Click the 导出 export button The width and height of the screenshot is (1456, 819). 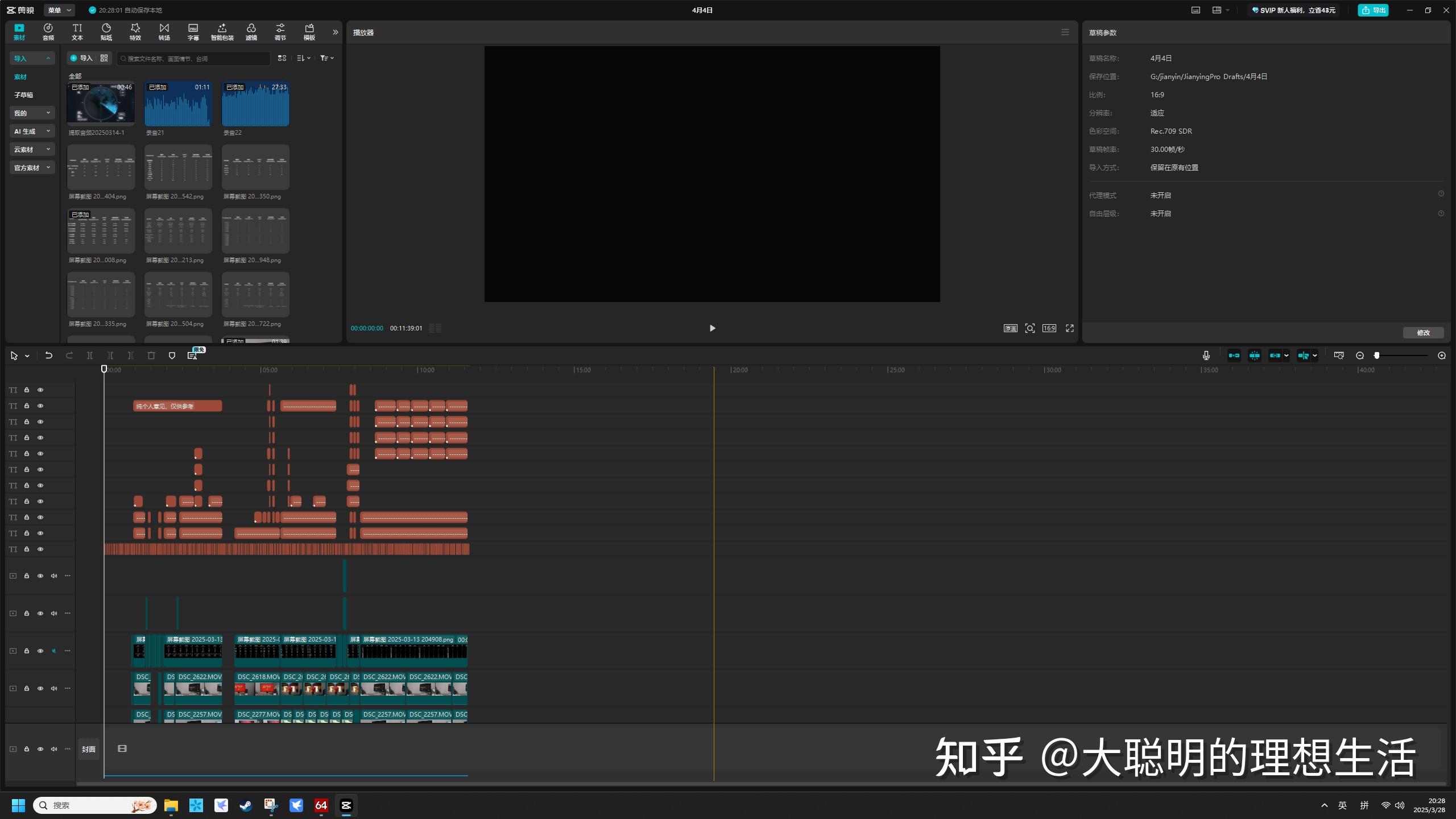click(1372, 10)
